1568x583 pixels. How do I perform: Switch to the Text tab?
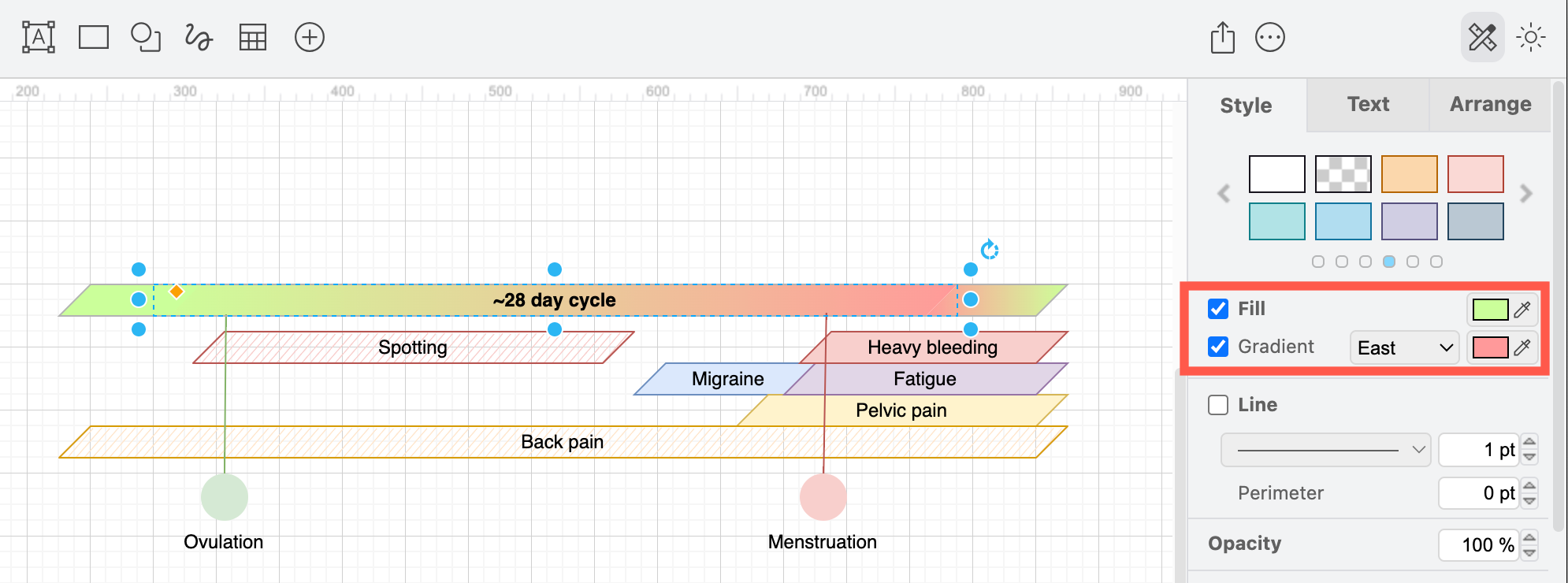tap(1366, 104)
